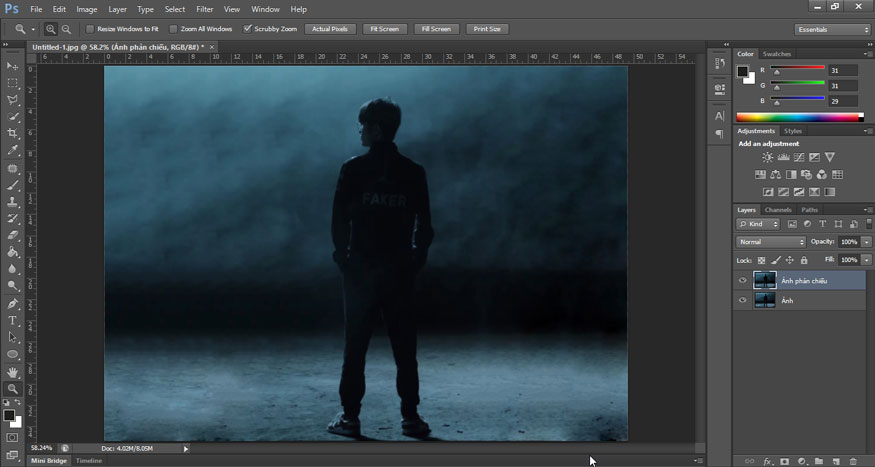Viewport: 875px width, 467px height.
Task: Enable Resize Windows to Fit checkbox
Action: click(90, 29)
